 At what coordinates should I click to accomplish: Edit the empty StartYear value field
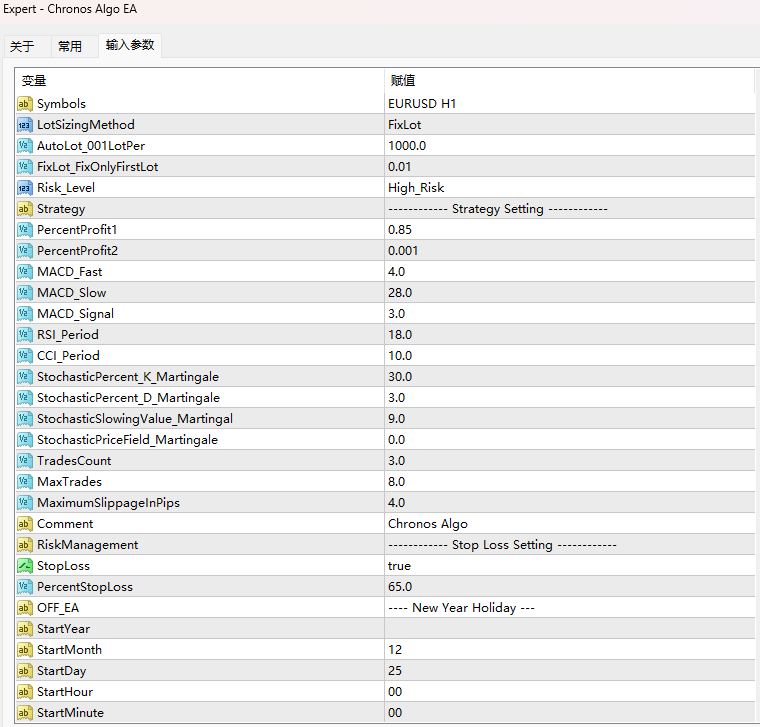[570, 629]
